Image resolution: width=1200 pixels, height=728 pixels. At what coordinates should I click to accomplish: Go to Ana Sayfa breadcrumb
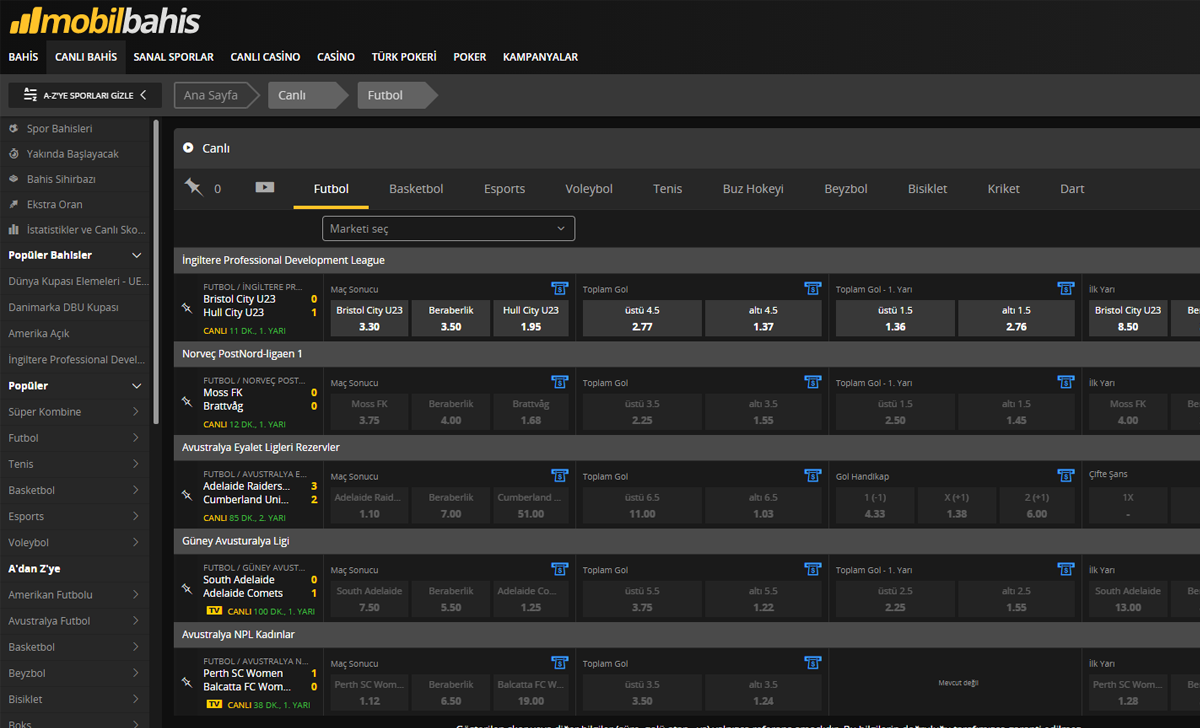click(x=214, y=95)
